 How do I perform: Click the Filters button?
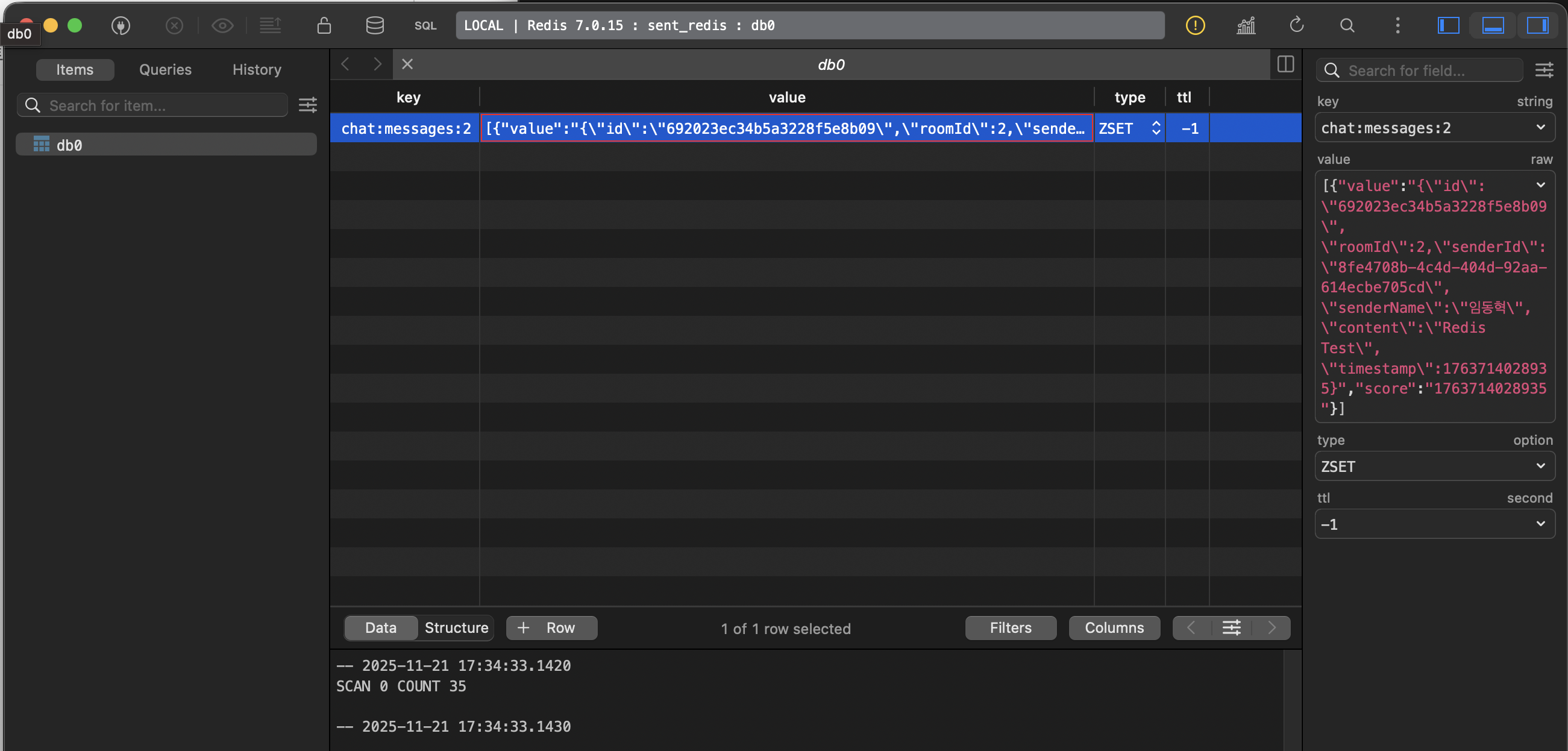1010,627
